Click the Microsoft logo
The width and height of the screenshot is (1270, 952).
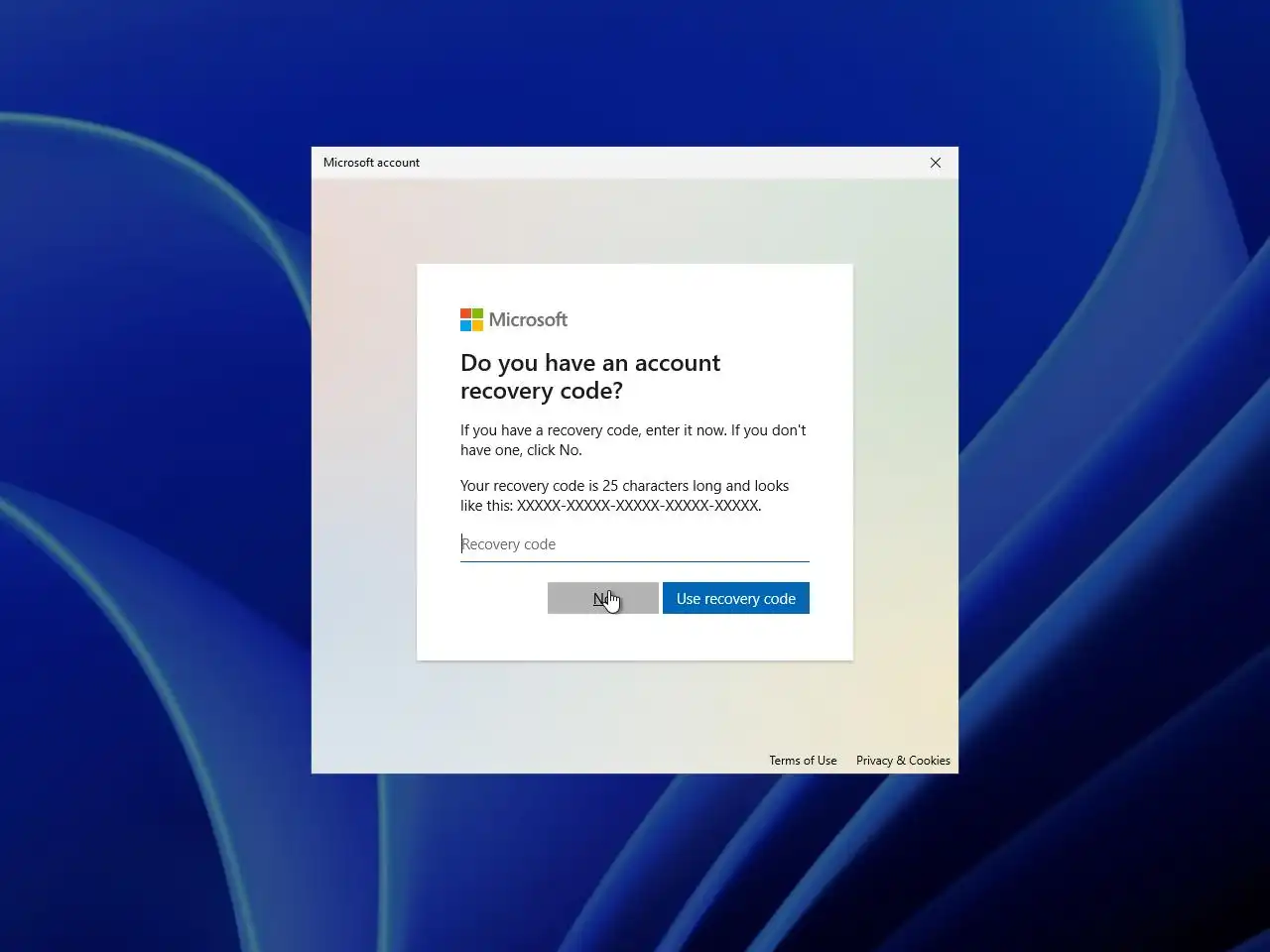[514, 319]
